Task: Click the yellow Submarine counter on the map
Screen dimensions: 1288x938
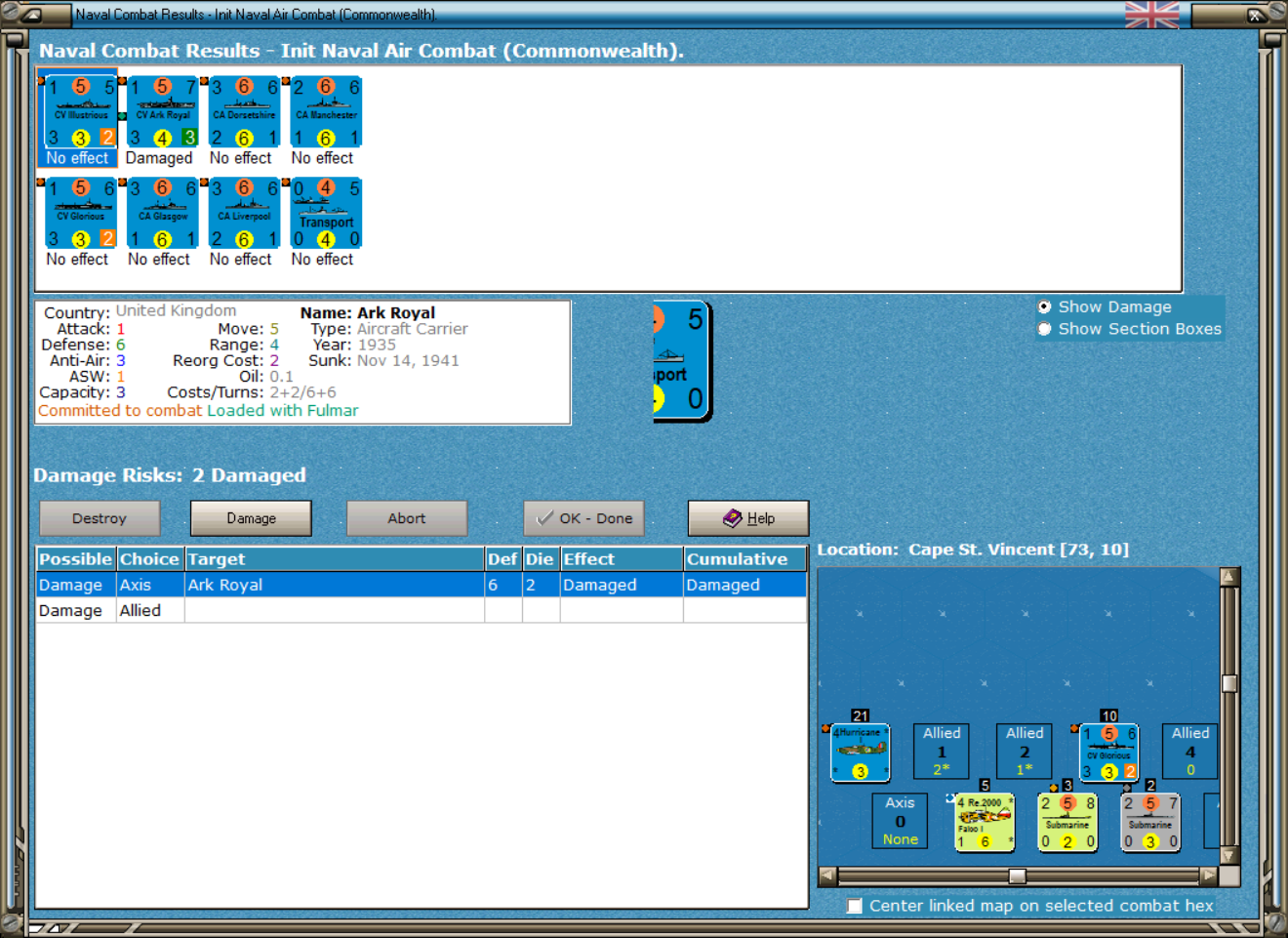Action: [x=1067, y=822]
